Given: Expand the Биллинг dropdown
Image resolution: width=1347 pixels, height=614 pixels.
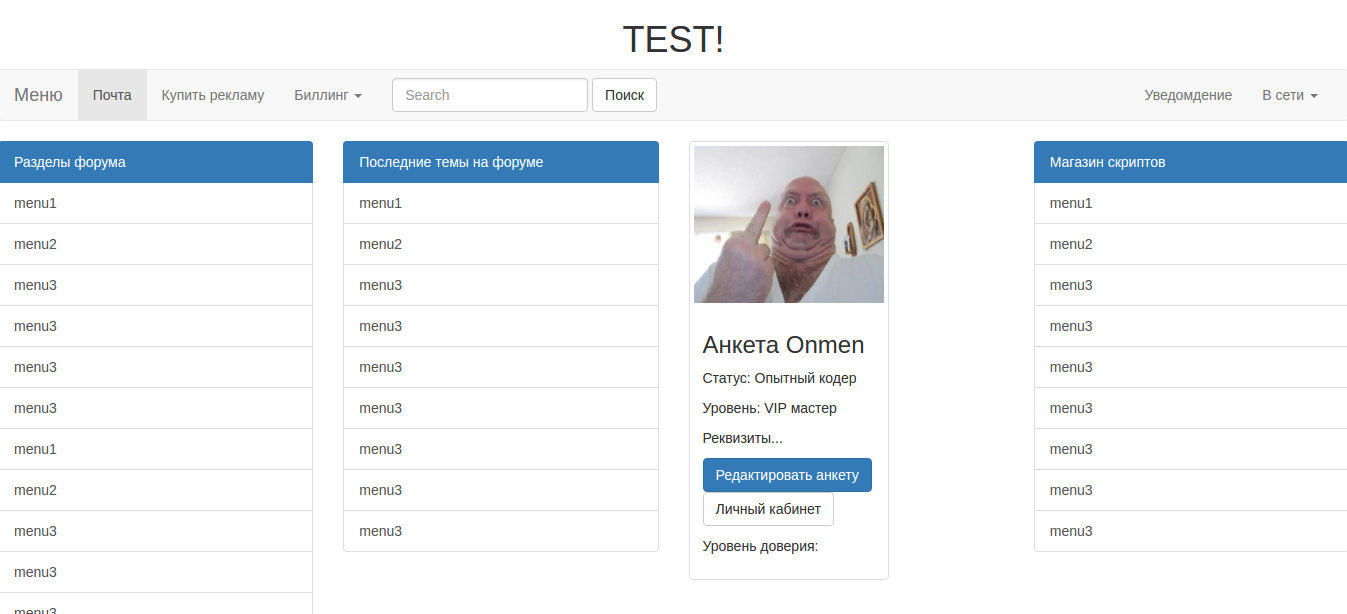Looking at the screenshot, I should (327, 95).
